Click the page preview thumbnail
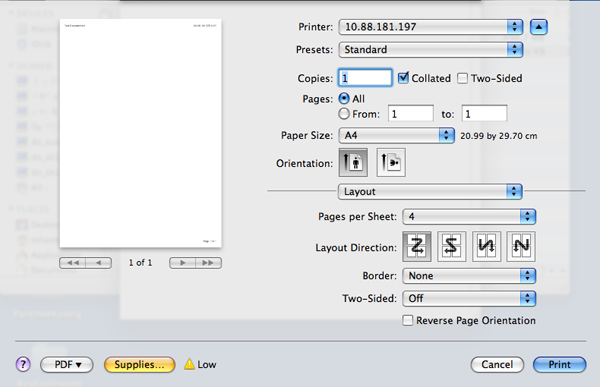The height and width of the screenshot is (387, 600). [140, 133]
